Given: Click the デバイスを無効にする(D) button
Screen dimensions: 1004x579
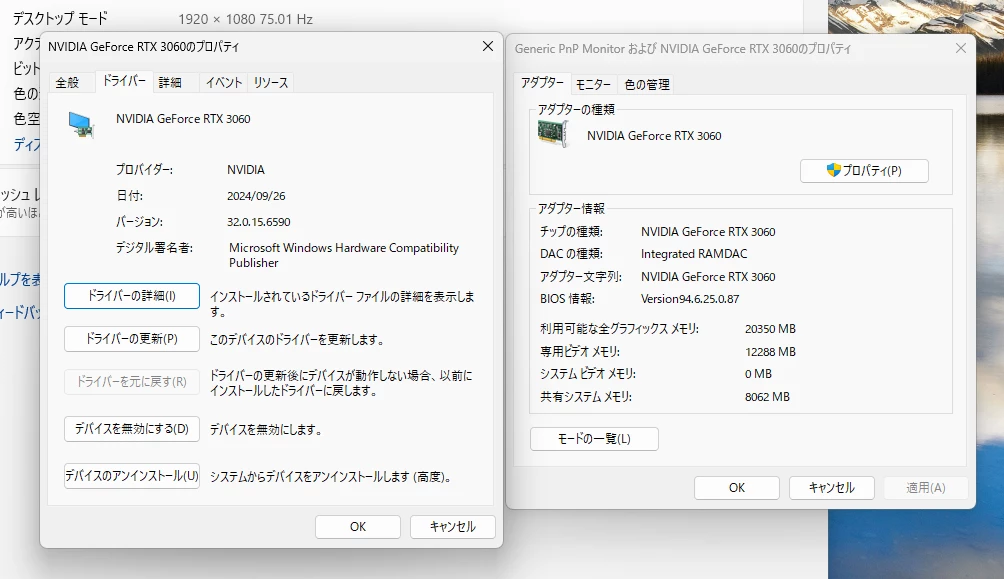Looking at the screenshot, I should 132,429.
